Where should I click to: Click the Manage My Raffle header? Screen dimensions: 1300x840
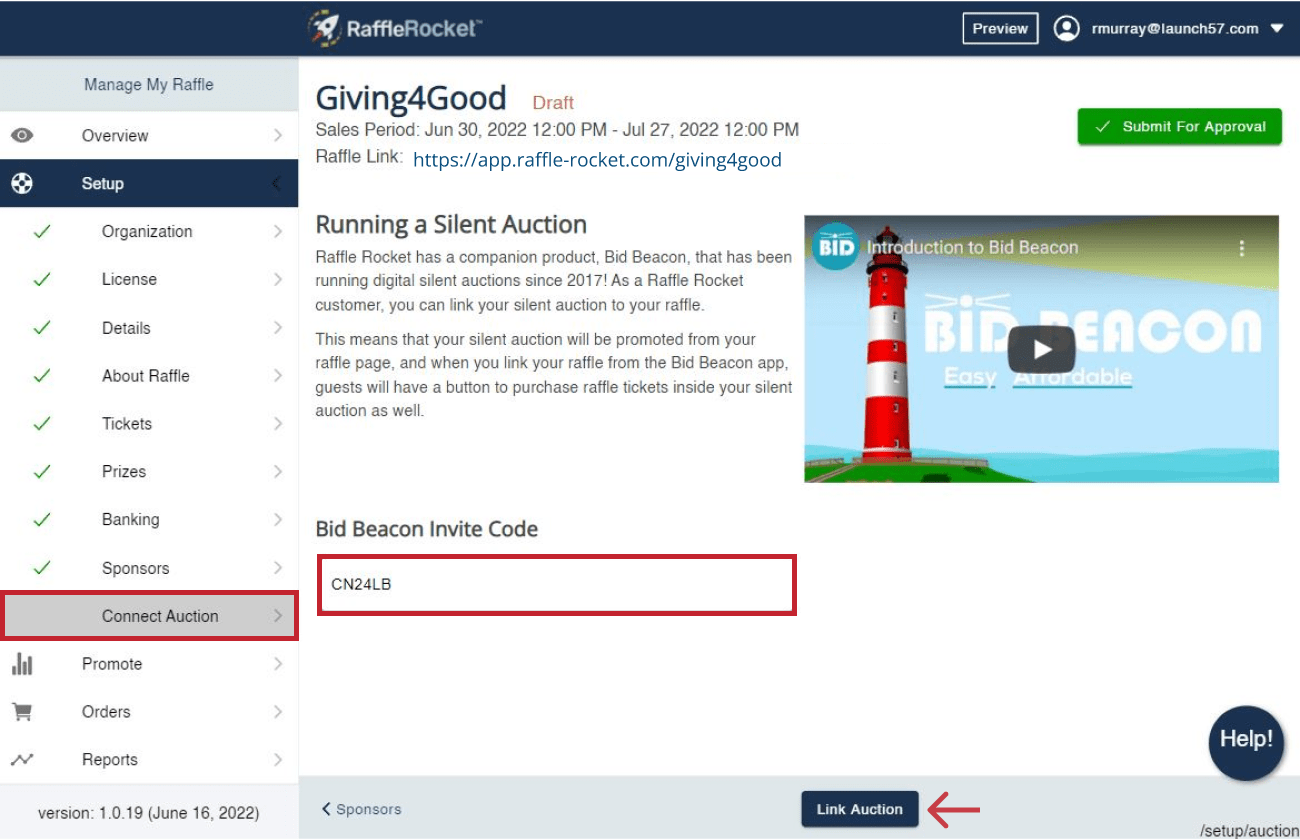coord(149,85)
